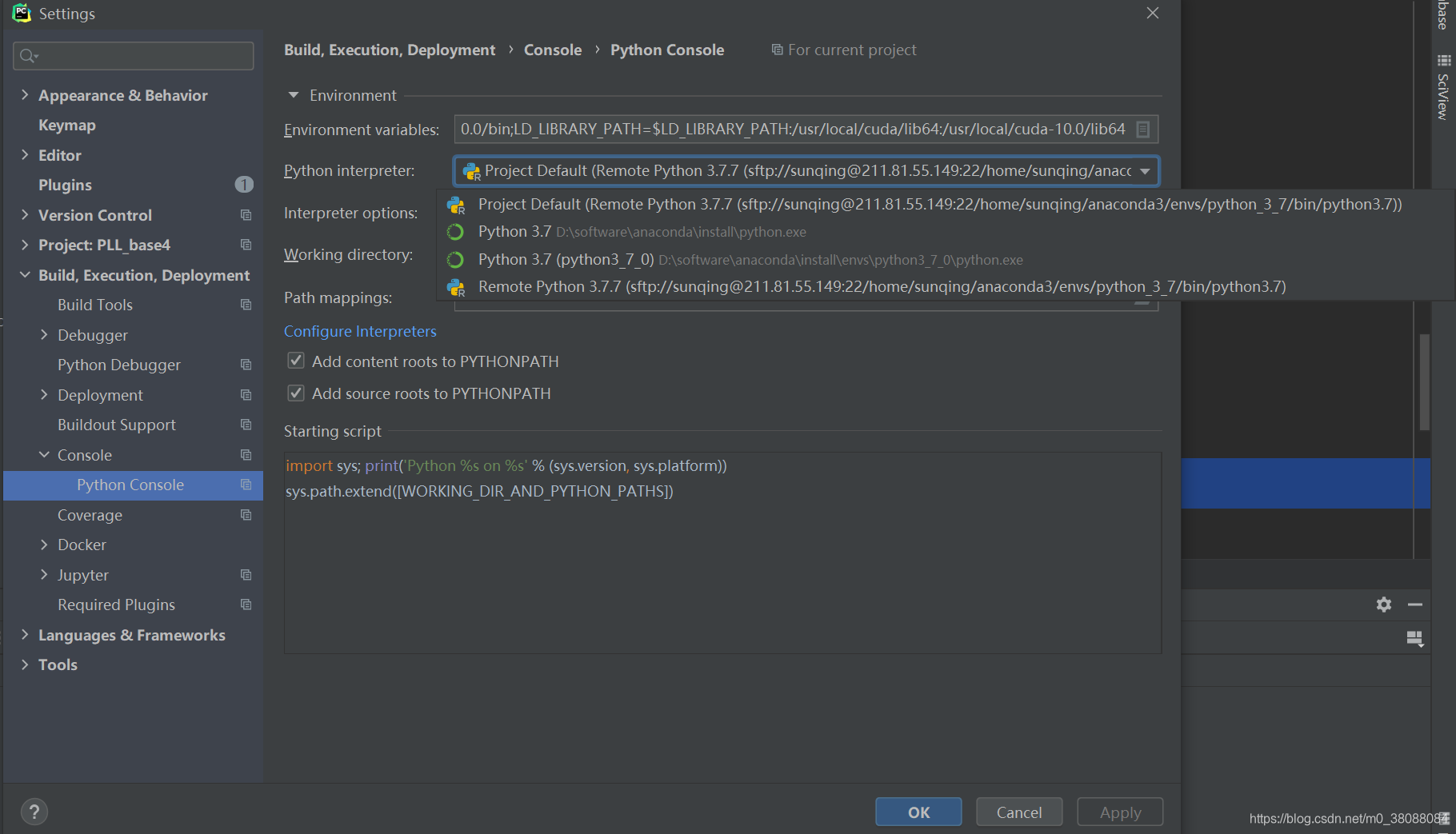This screenshot has width=1456, height=834.
Task: Click the search magnifier icon in settings
Action: (x=29, y=55)
